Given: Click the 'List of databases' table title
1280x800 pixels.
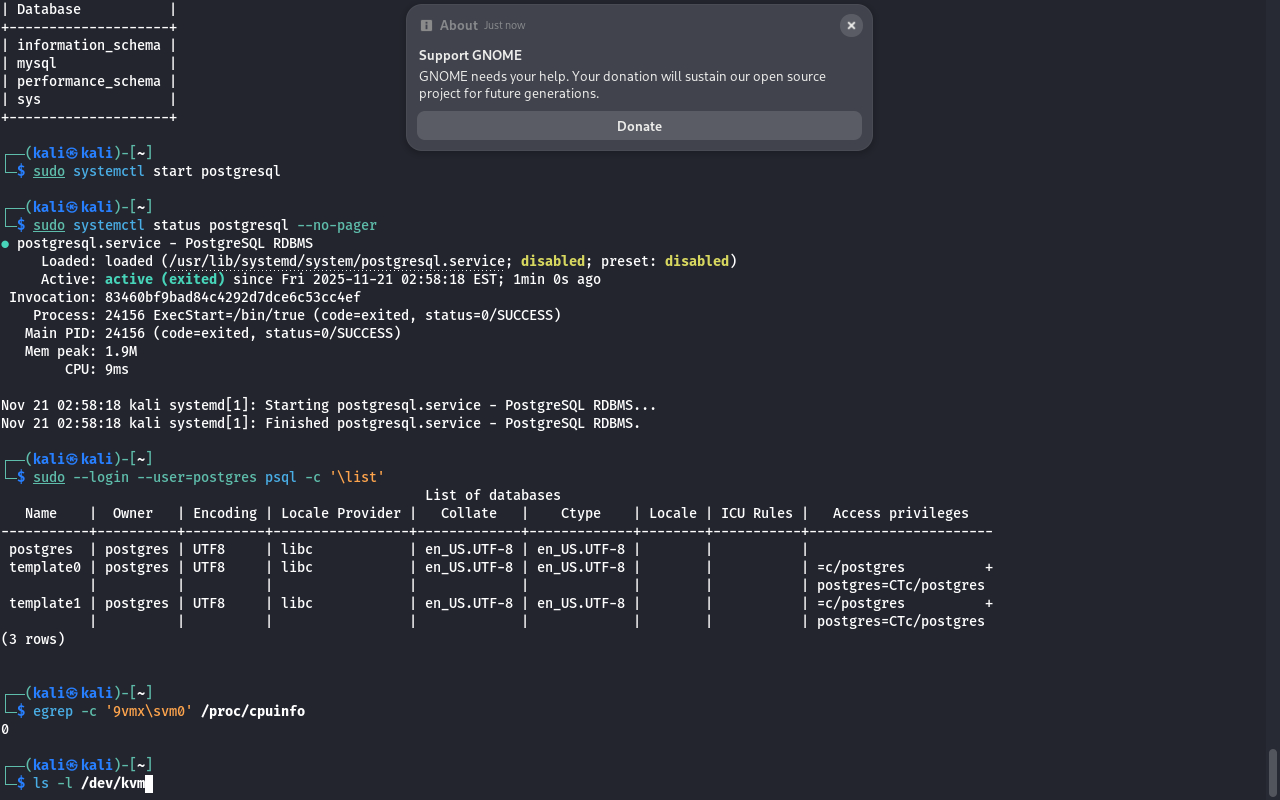Looking at the screenshot, I should pos(492,495).
